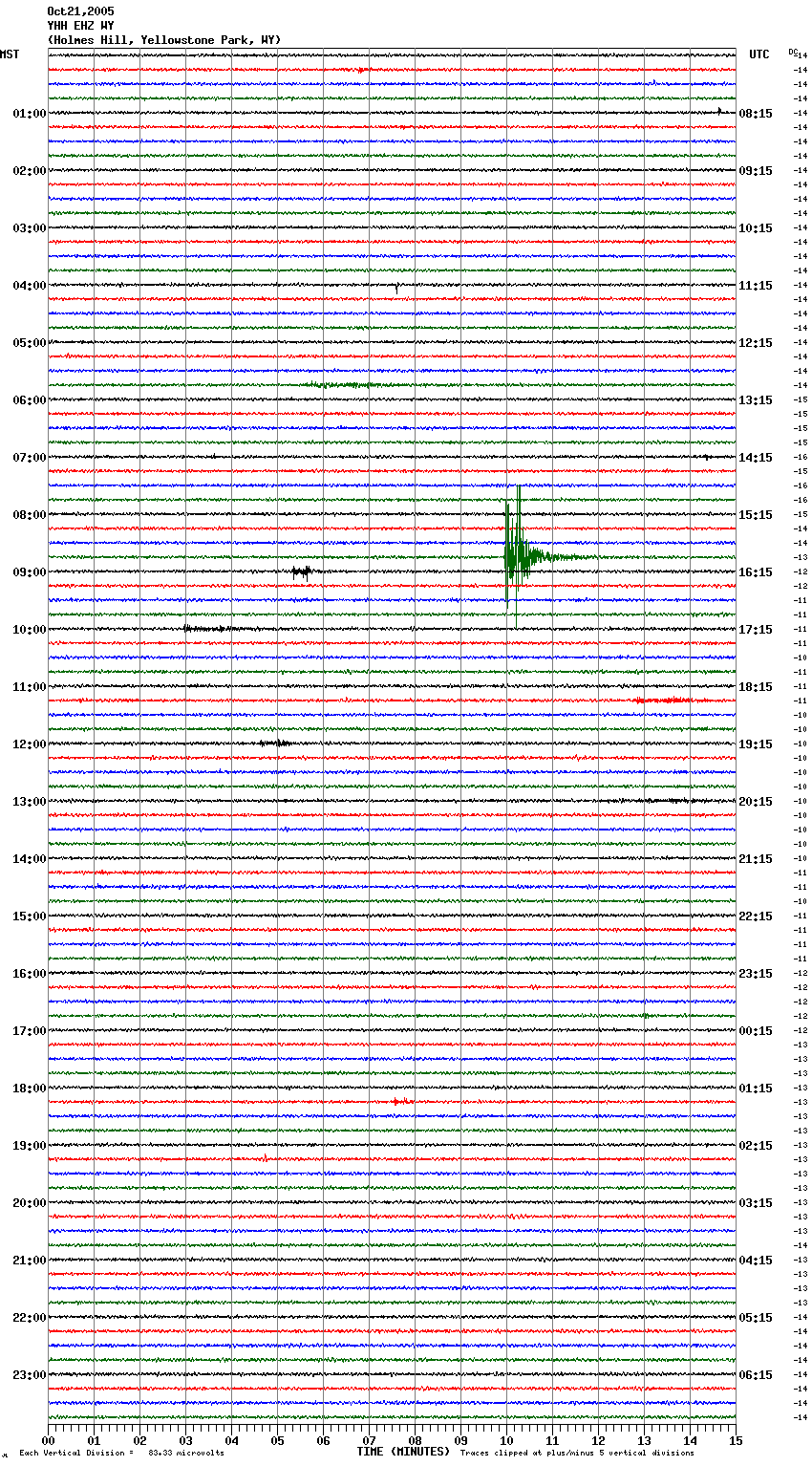The width and height of the screenshot is (812, 1466).
Task: Select the 14:00 MST time label
Action: point(29,859)
